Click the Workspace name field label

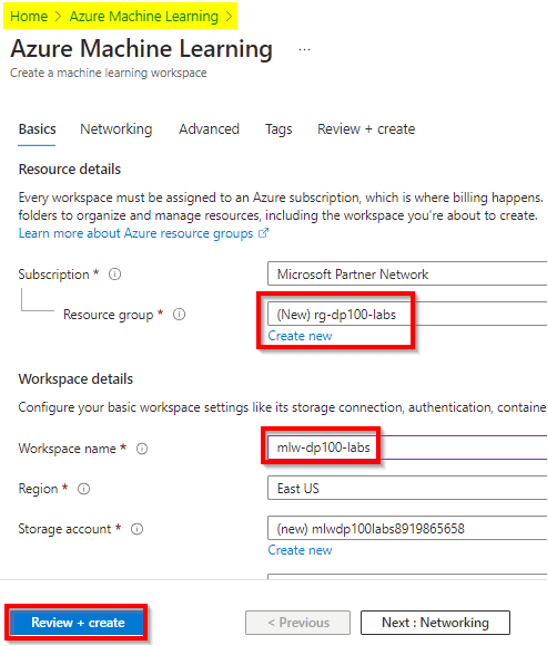(x=67, y=448)
